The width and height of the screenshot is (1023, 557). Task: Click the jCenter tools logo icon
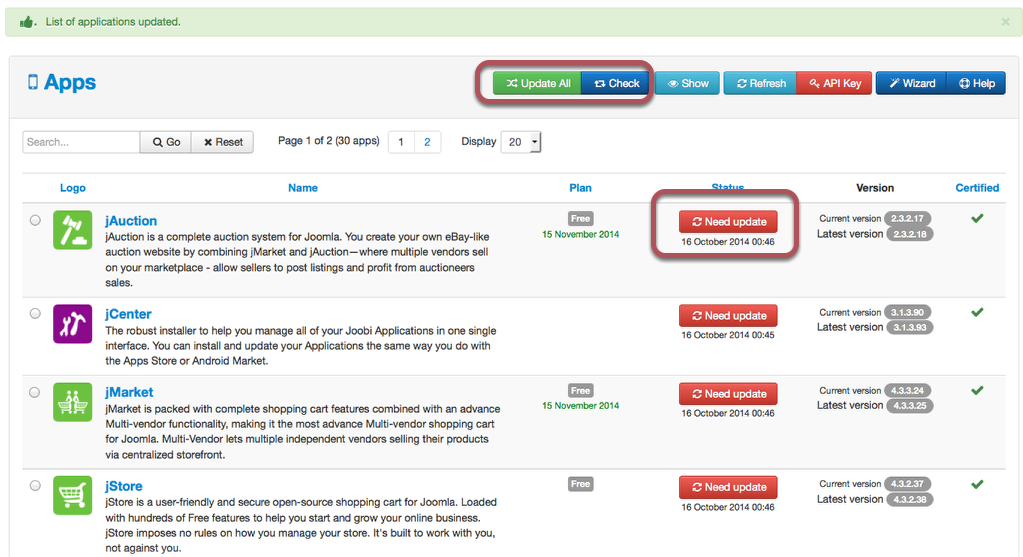(x=72, y=324)
